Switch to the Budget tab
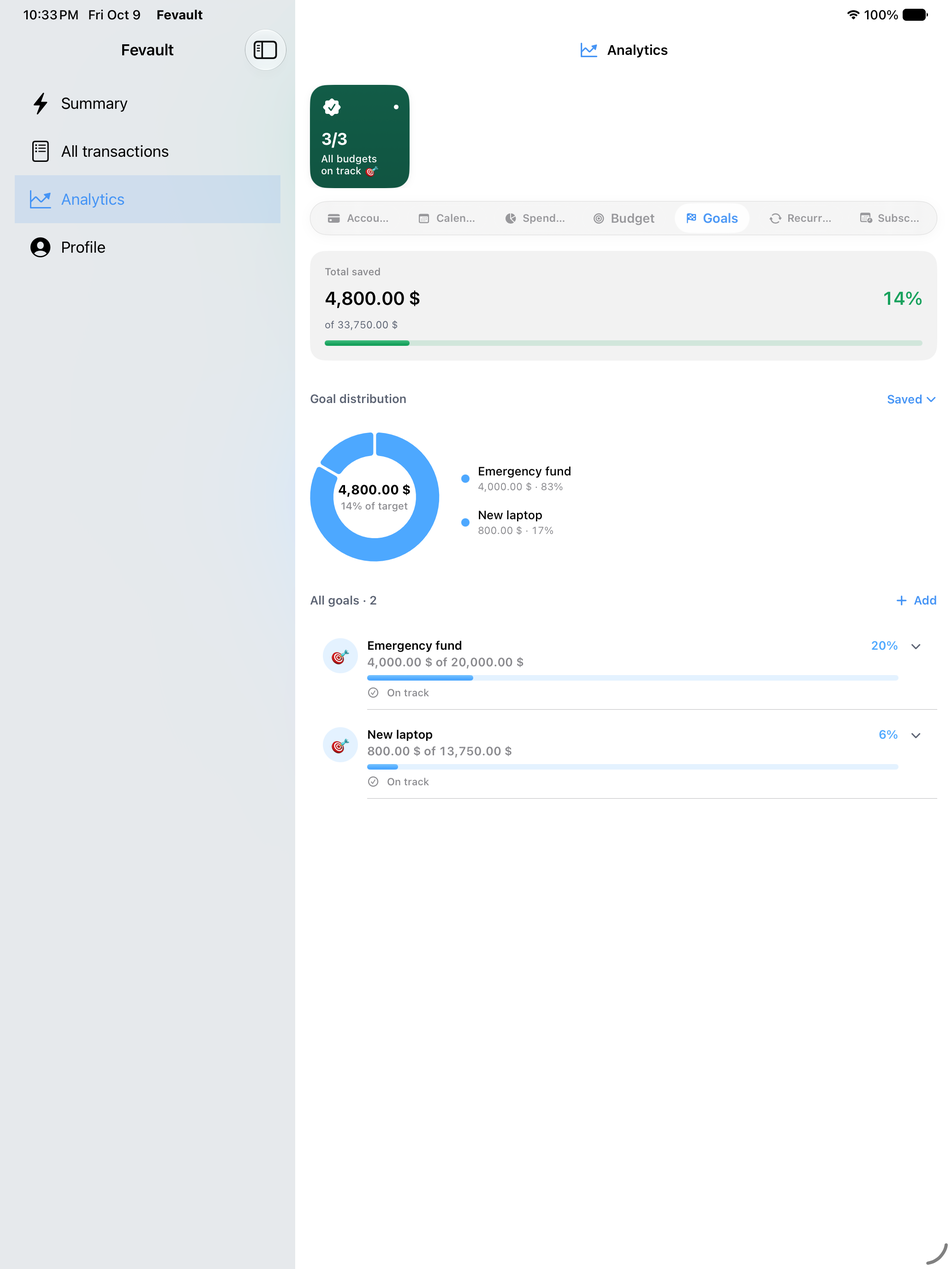 pos(624,218)
